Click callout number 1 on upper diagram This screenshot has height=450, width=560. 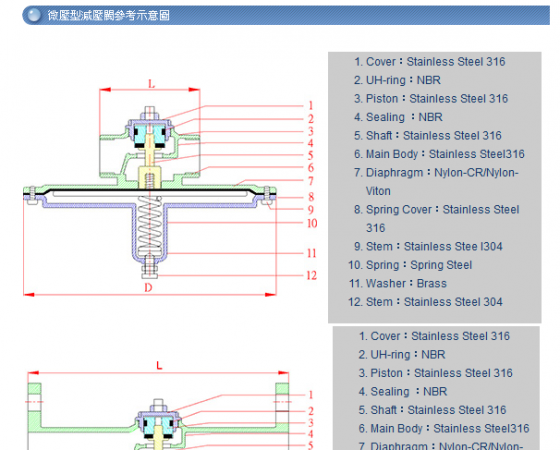point(311,106)
